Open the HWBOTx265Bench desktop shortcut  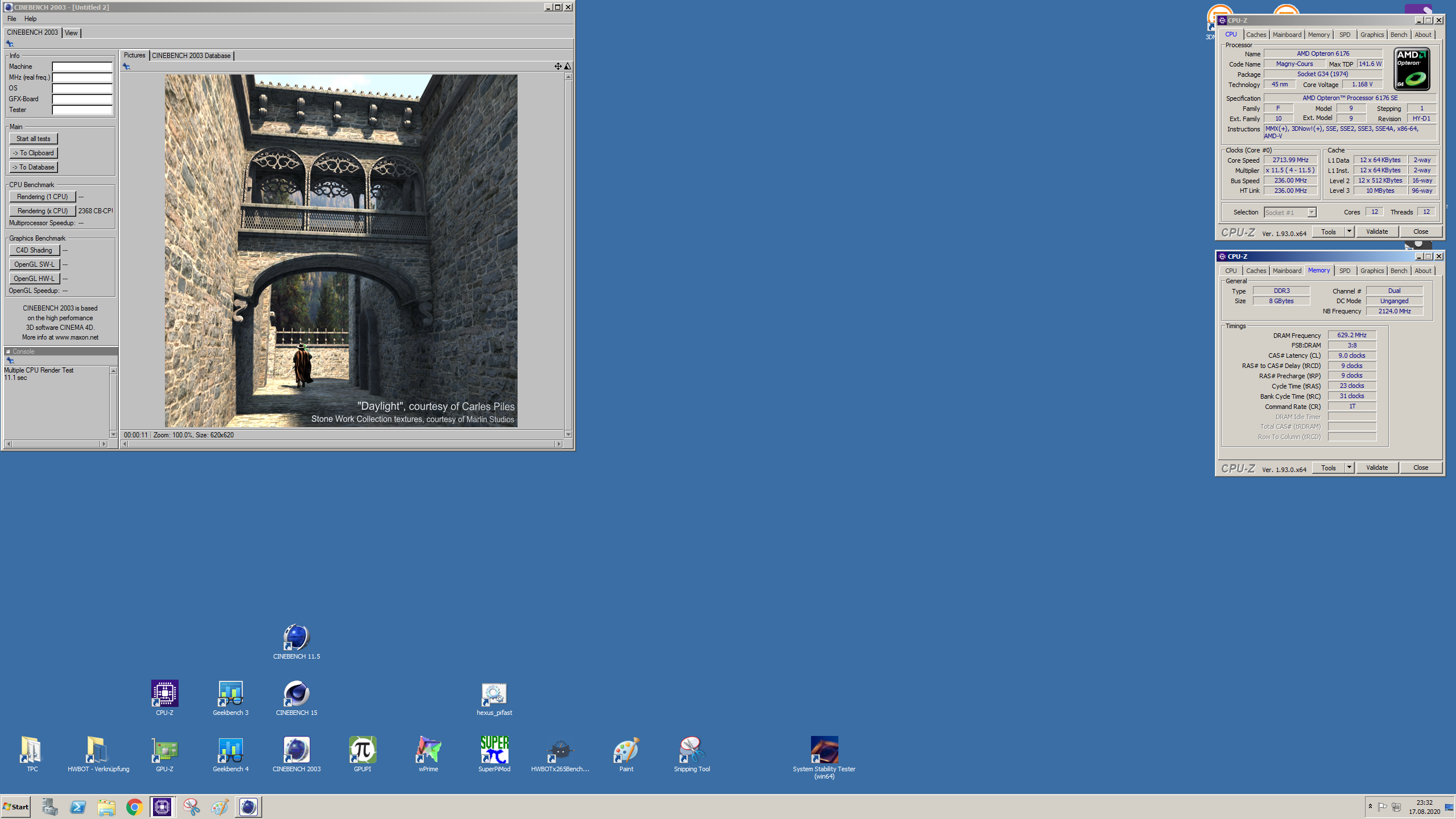tap(560, 754)
